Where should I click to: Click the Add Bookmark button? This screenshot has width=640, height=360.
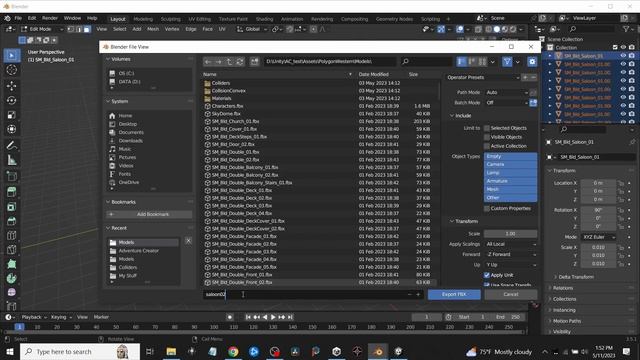point(149,214)
